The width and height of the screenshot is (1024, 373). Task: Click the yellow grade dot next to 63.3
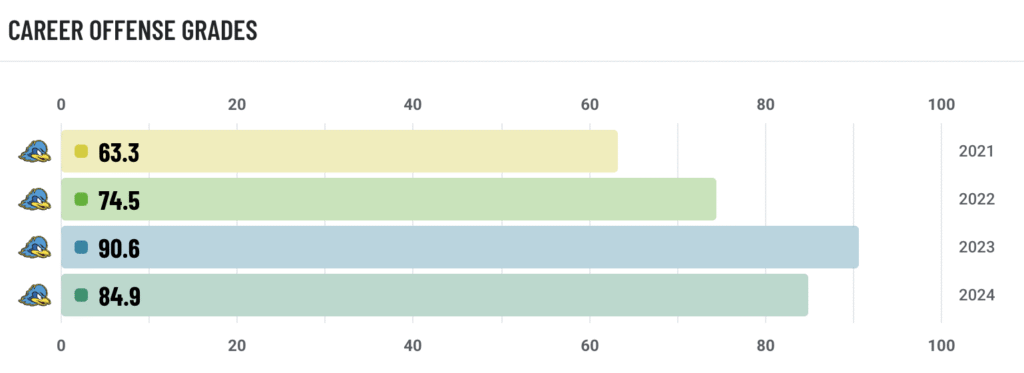(x=82, y=152)
